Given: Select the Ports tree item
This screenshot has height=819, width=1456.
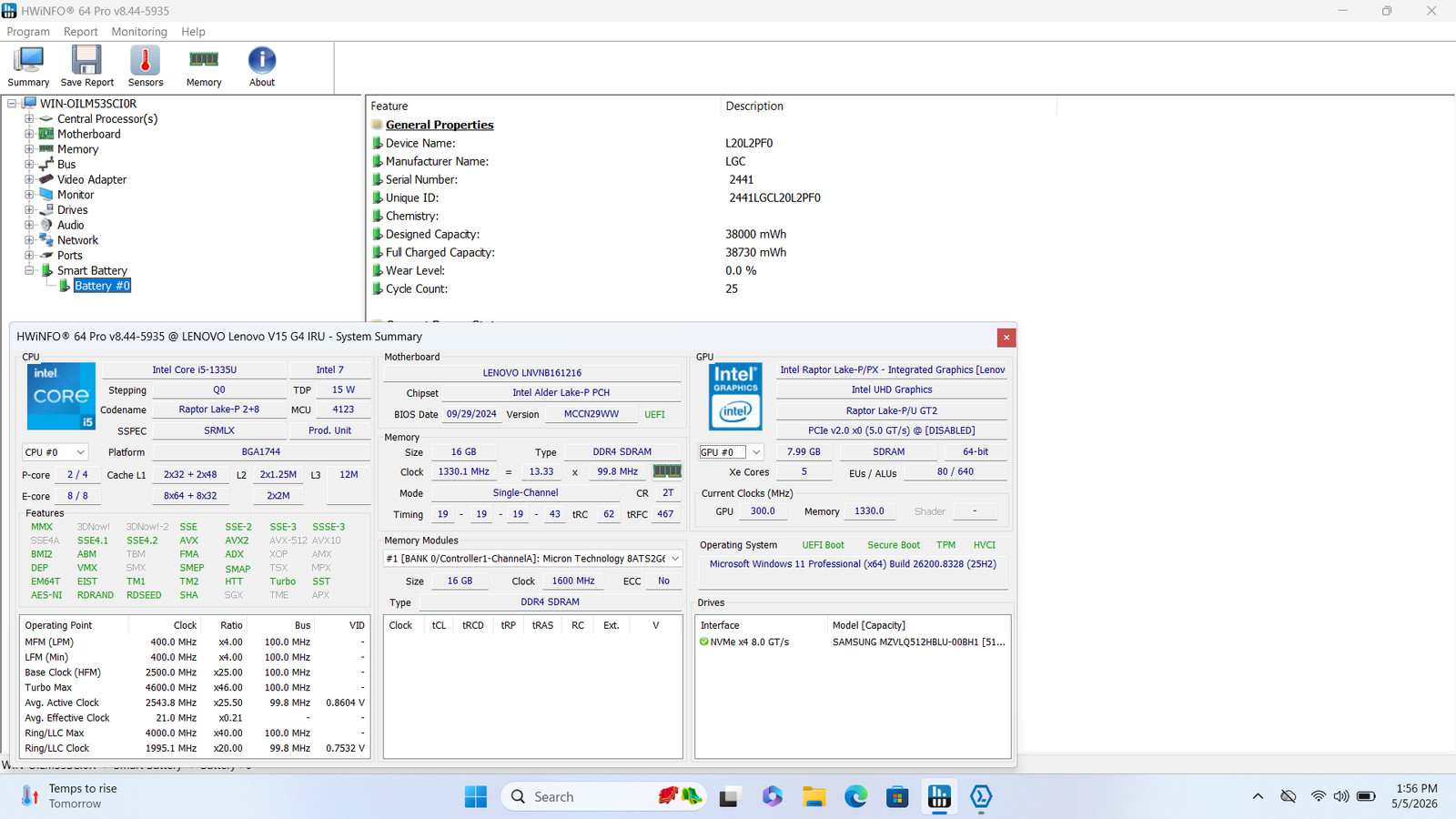Looking at the screenshot, I should [70, 256].
